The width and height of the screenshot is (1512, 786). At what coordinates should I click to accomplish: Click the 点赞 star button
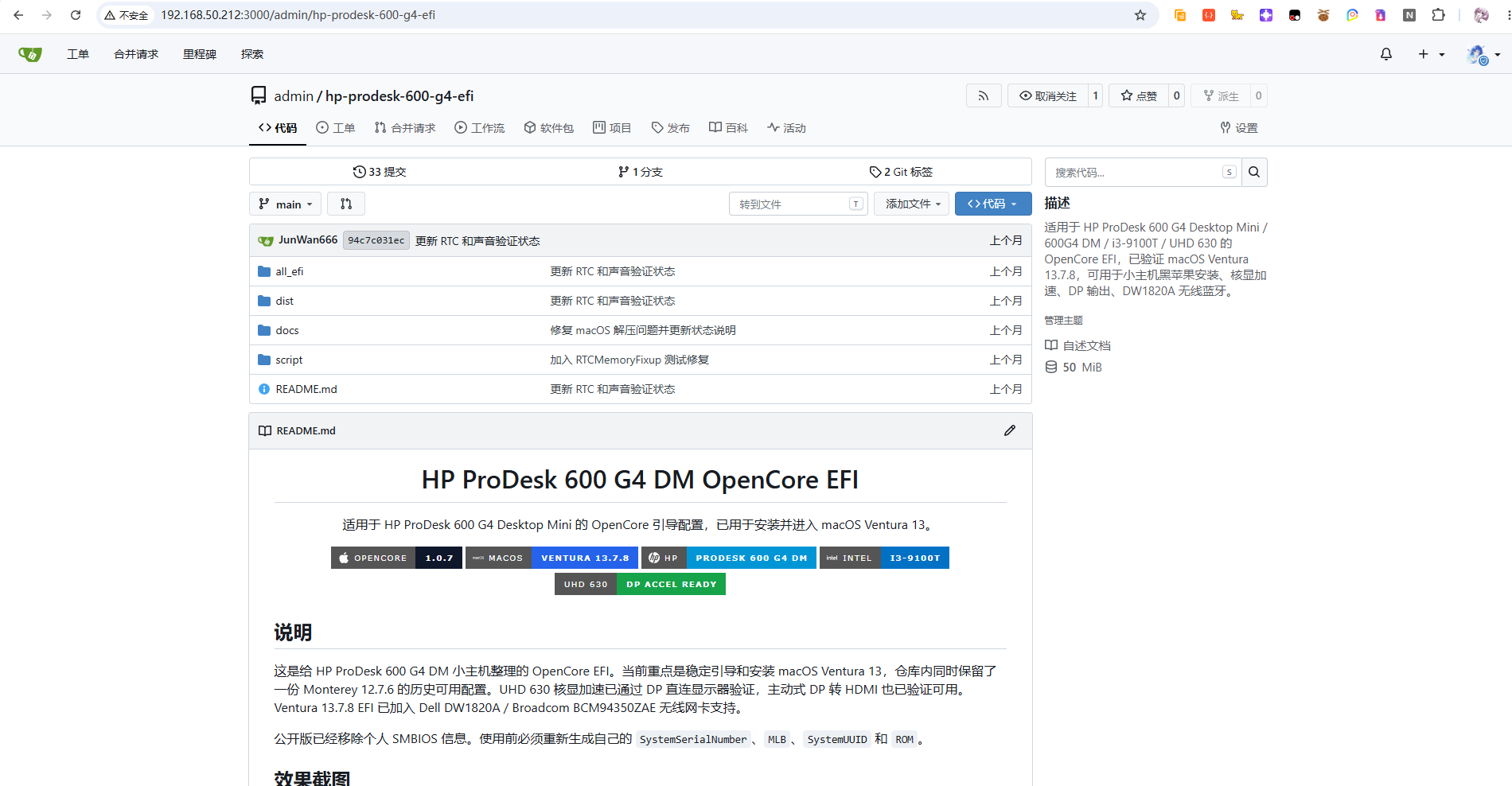(1139, 95)
